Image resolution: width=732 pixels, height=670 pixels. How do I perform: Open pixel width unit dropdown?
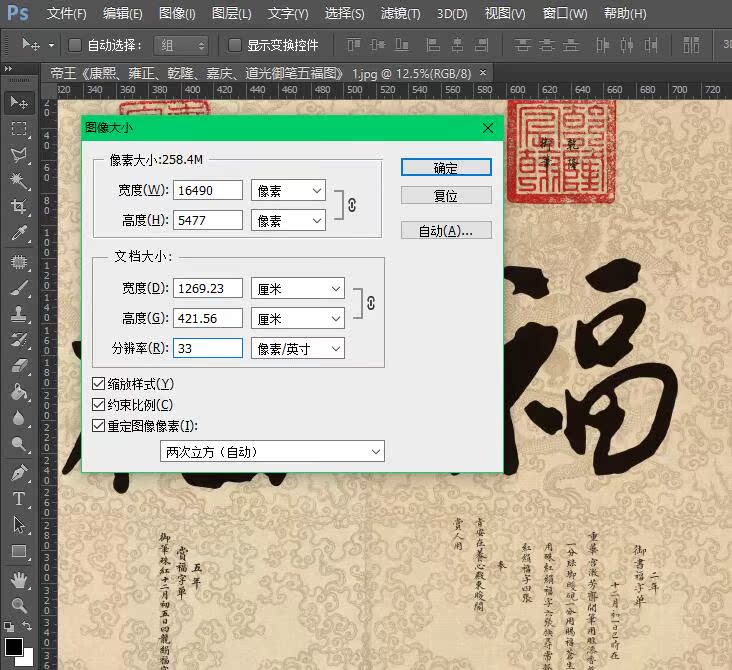click(x=288, y=190)
